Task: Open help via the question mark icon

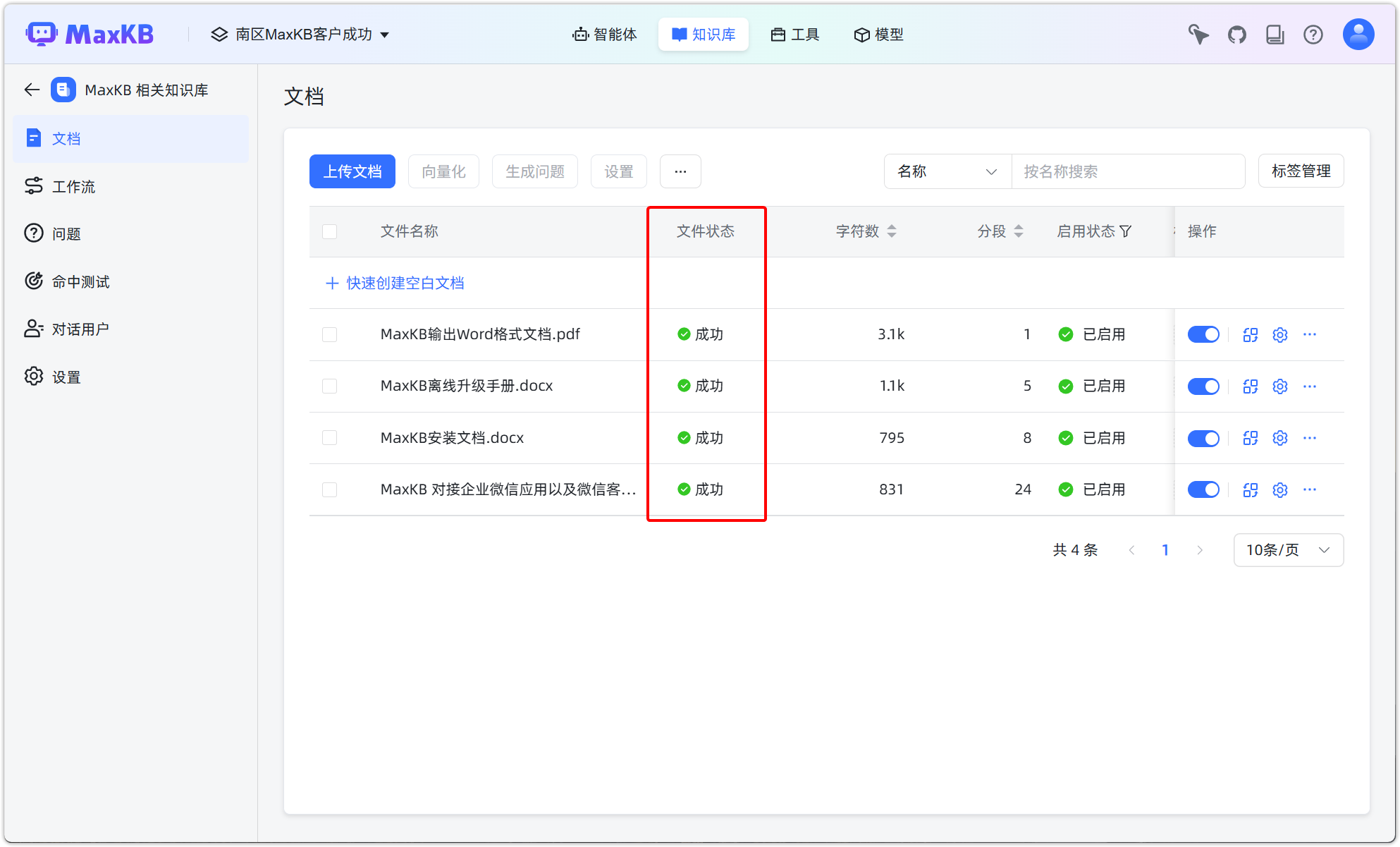Action: point(1313,34)
